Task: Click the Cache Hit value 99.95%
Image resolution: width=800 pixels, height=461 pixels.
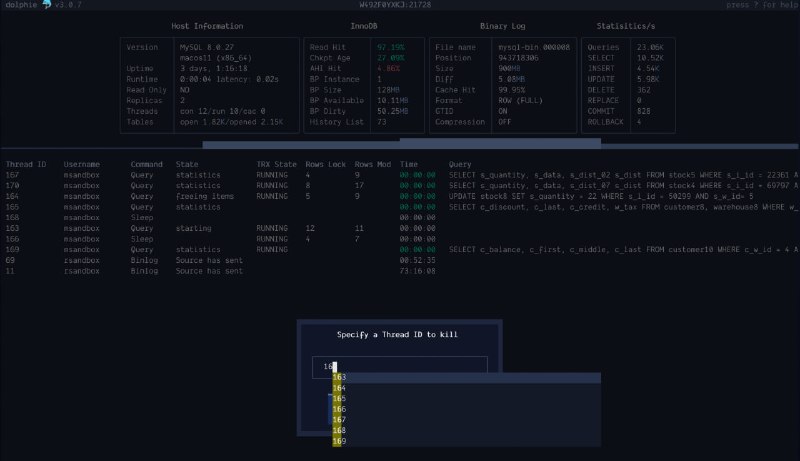Action: [512, 90]
